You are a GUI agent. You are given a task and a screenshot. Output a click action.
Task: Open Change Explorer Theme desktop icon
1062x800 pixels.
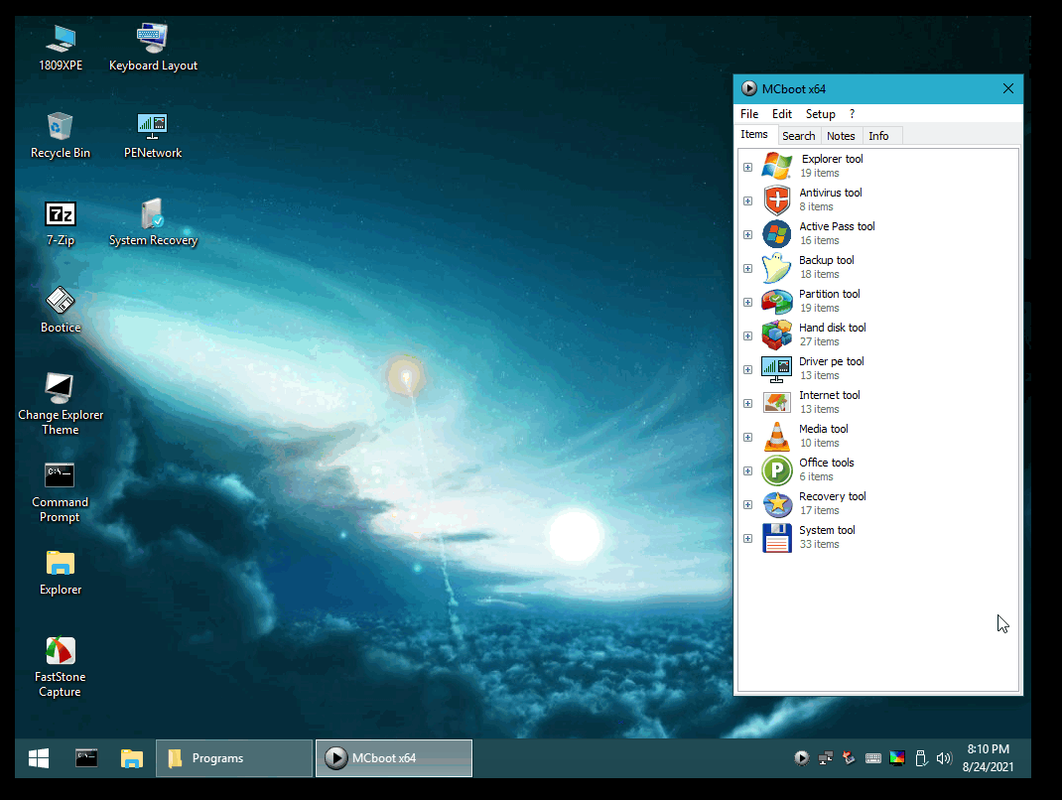[x=60, y=404]
